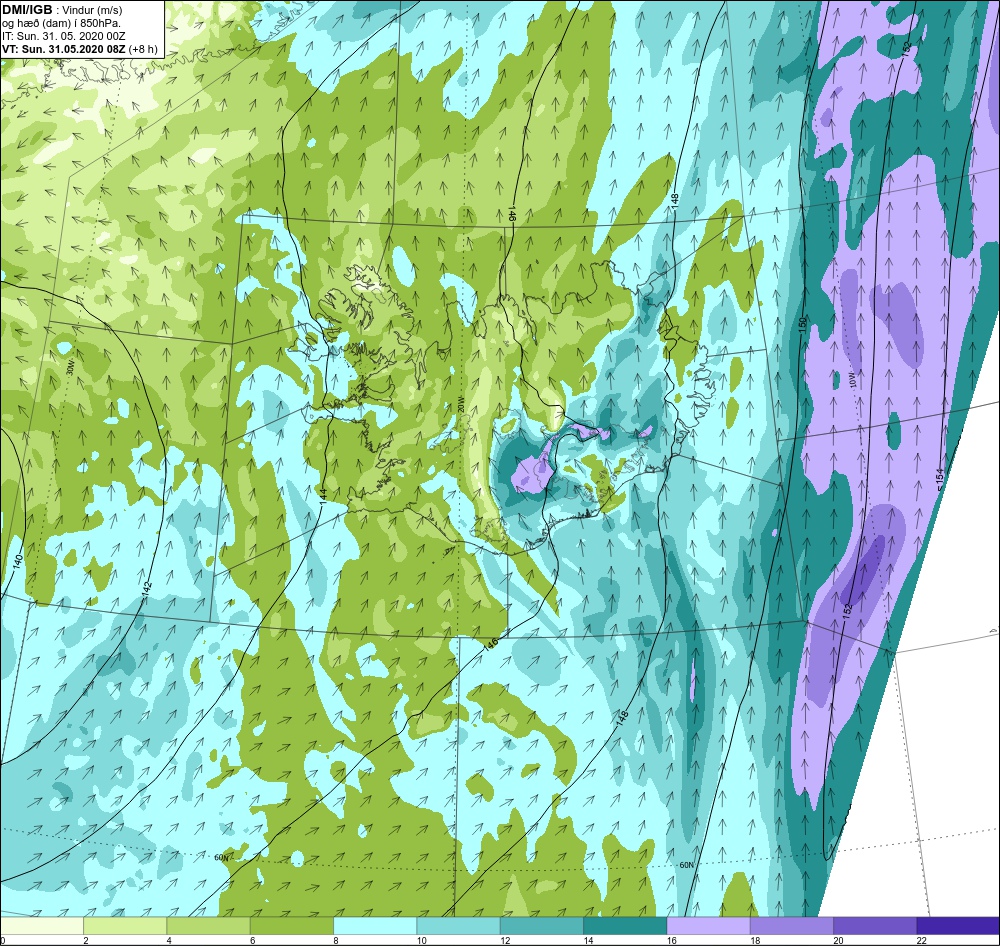Click the legend scale value "22"

coord(922,940)
